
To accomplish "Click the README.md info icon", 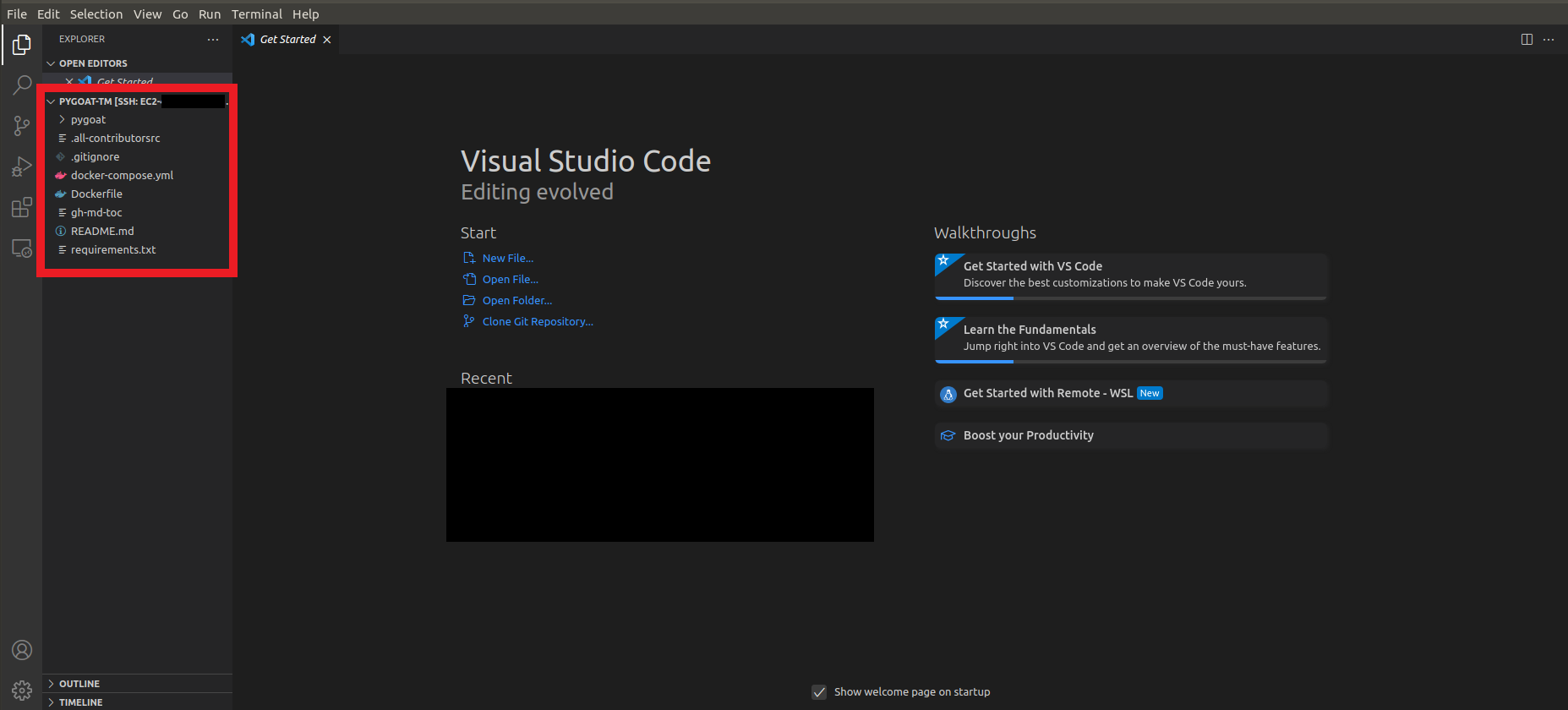I will [61, 231].
